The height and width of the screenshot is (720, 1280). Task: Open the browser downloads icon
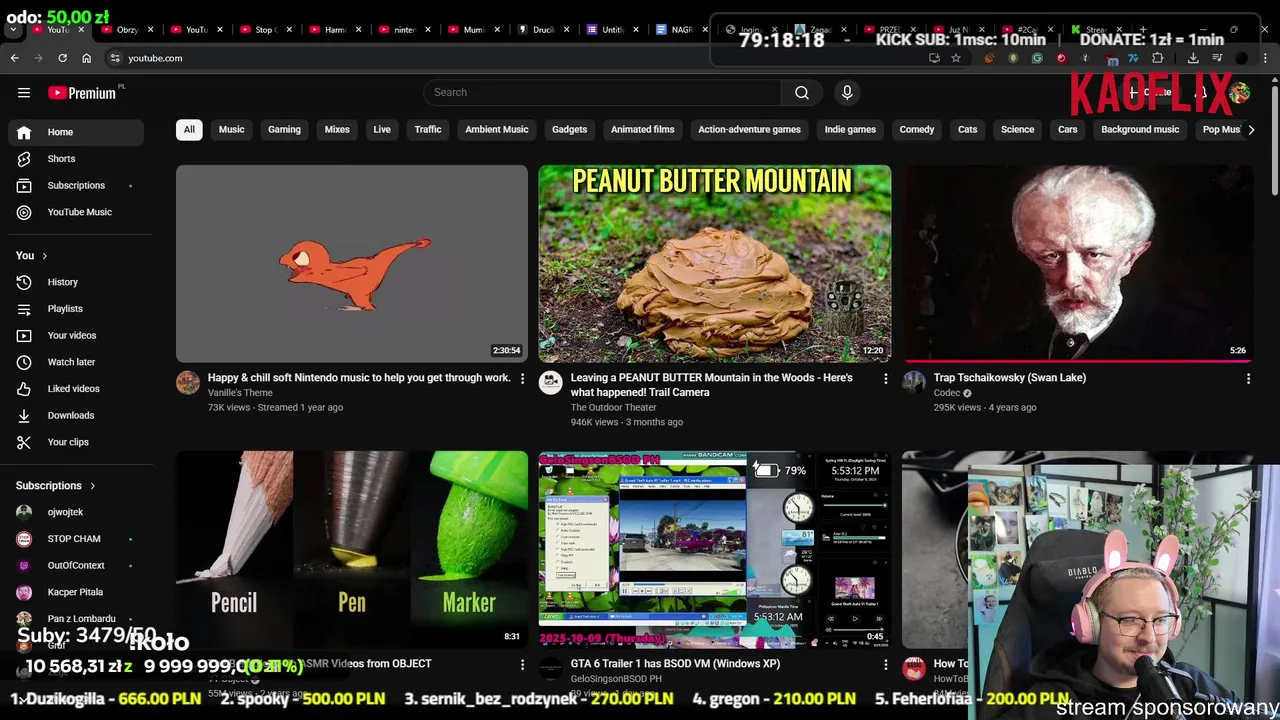coord(1193,58)
